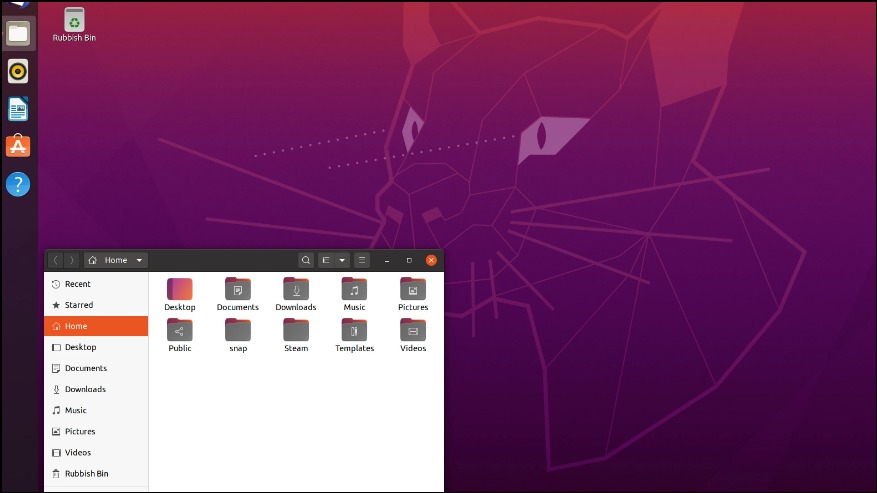
Task: Open the Pictures folder icon
Action: pyautogui.click(x=413, y=289)
